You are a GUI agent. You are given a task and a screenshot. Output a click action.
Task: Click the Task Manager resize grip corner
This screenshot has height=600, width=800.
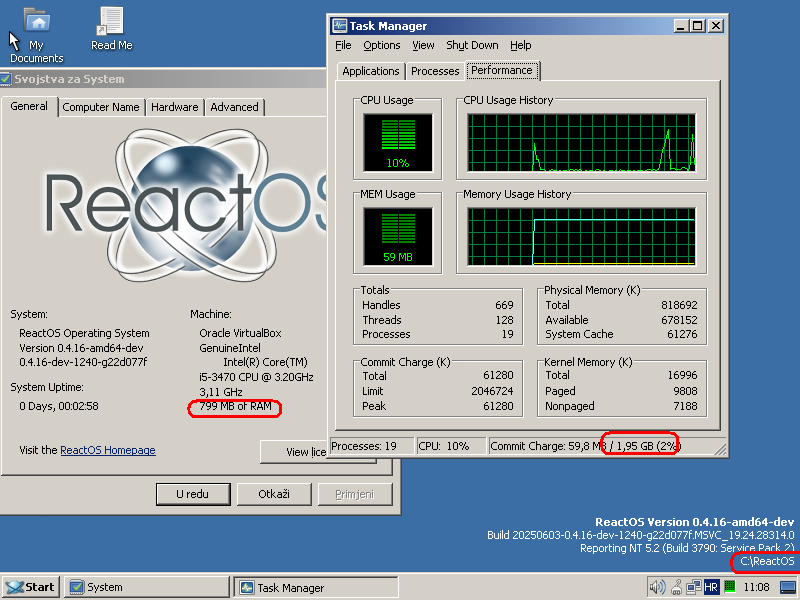(721, 449)
